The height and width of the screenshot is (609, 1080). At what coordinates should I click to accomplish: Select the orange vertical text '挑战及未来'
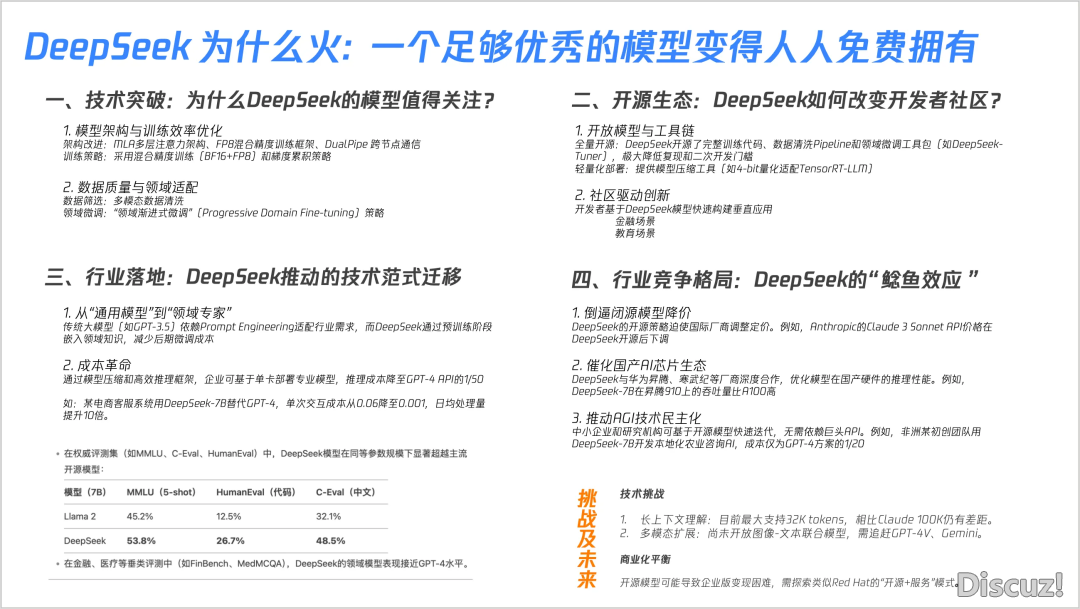[x=587, y=539]
